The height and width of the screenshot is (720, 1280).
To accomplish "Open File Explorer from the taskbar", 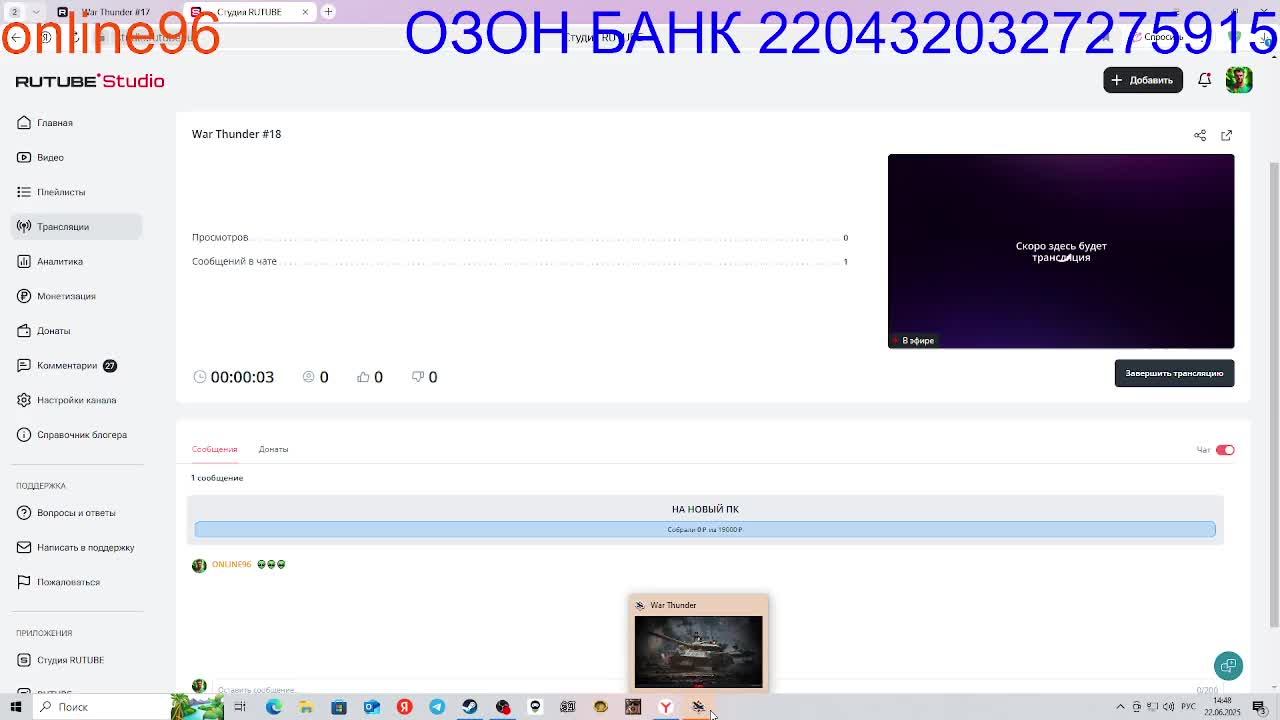I will click(x=306, y=707).
